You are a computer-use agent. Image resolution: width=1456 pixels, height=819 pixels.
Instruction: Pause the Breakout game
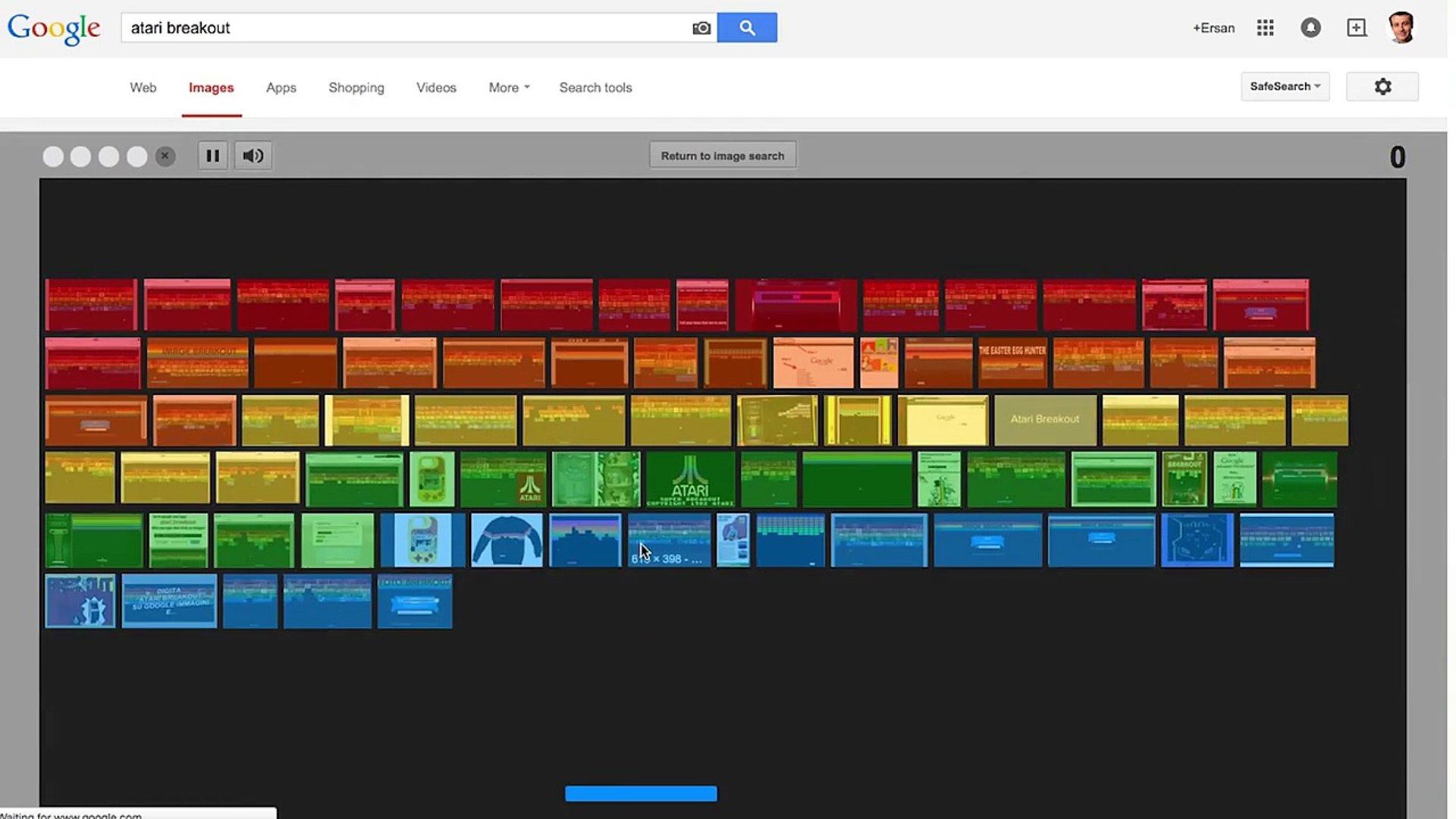213,156
